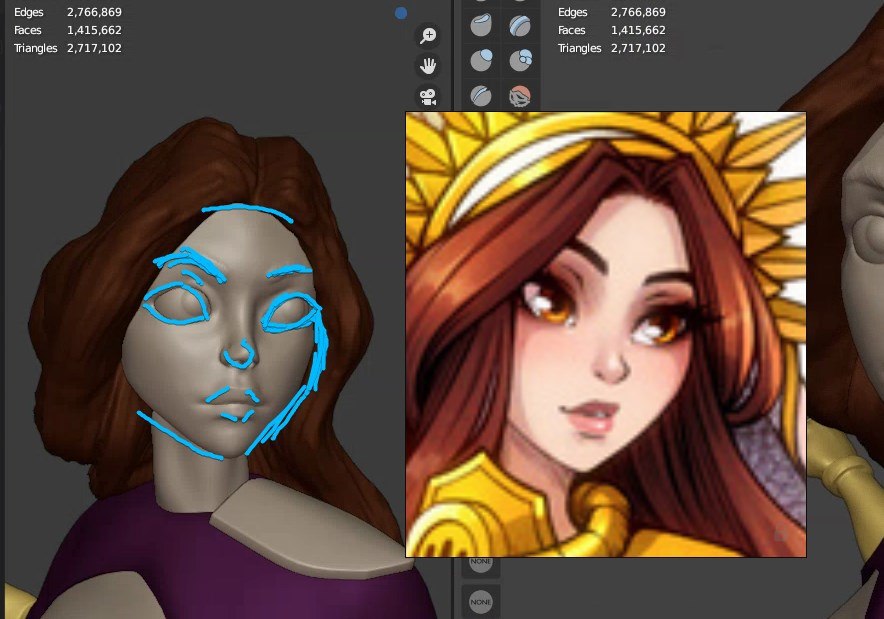
Task: Select the Crease sculpt brush
Action: (481, 96)
